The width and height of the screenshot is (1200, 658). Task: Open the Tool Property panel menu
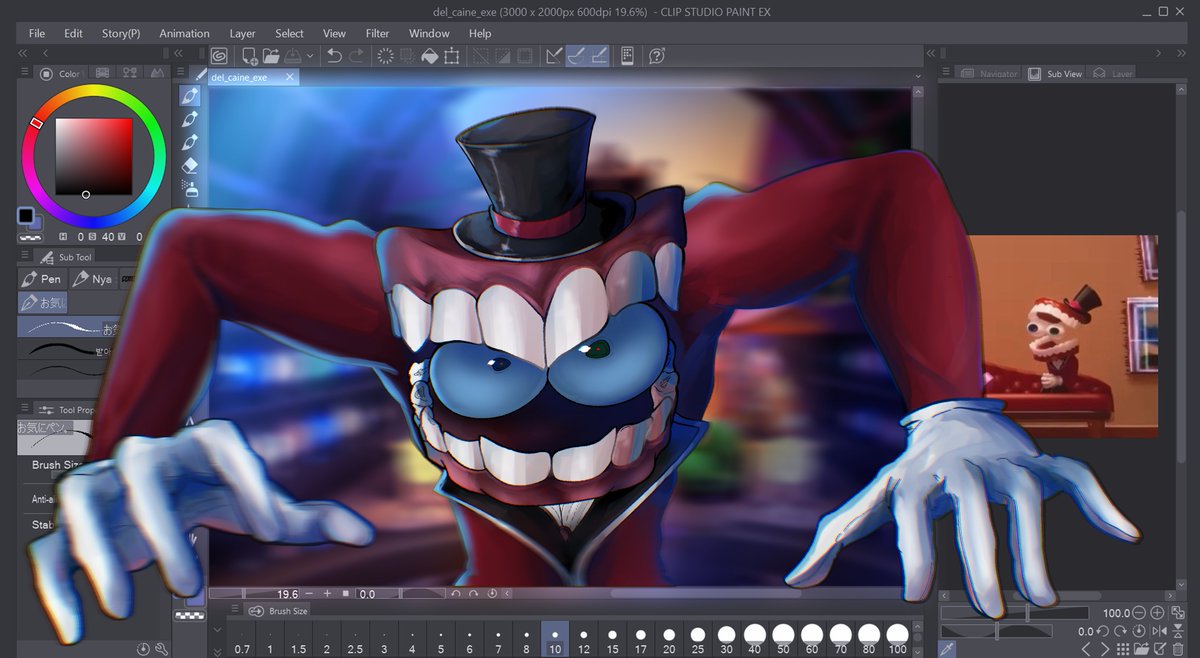pos(26,409)
